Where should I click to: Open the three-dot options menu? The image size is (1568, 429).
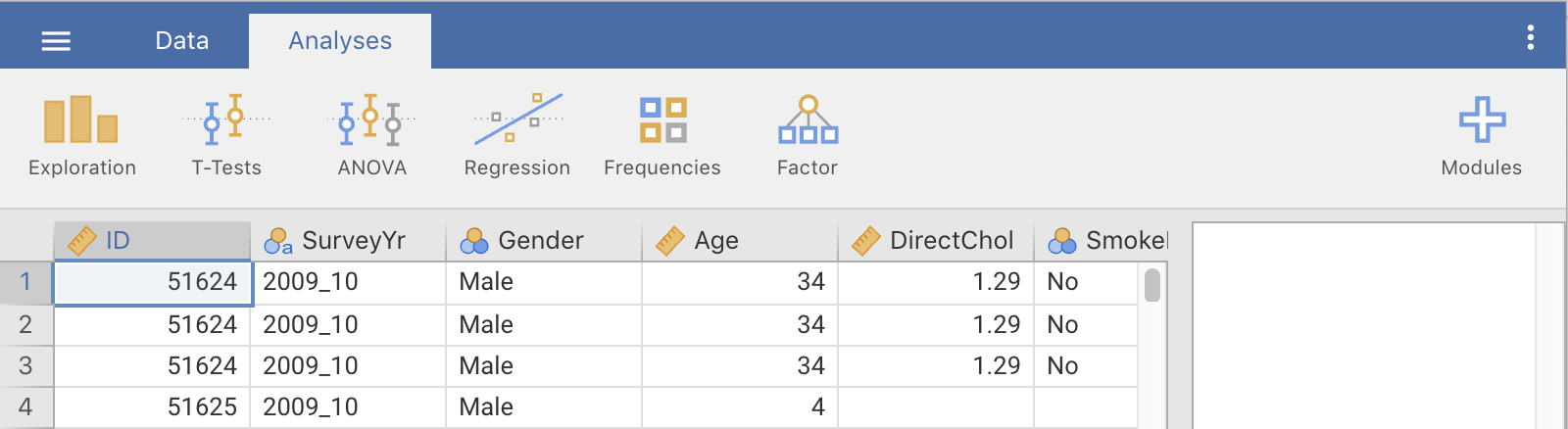pyautogui.click(x=1530, y=38)
